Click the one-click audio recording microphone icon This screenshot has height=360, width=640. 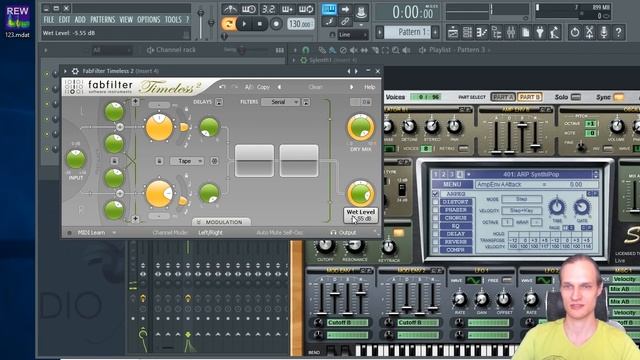[x=604, y=32]
